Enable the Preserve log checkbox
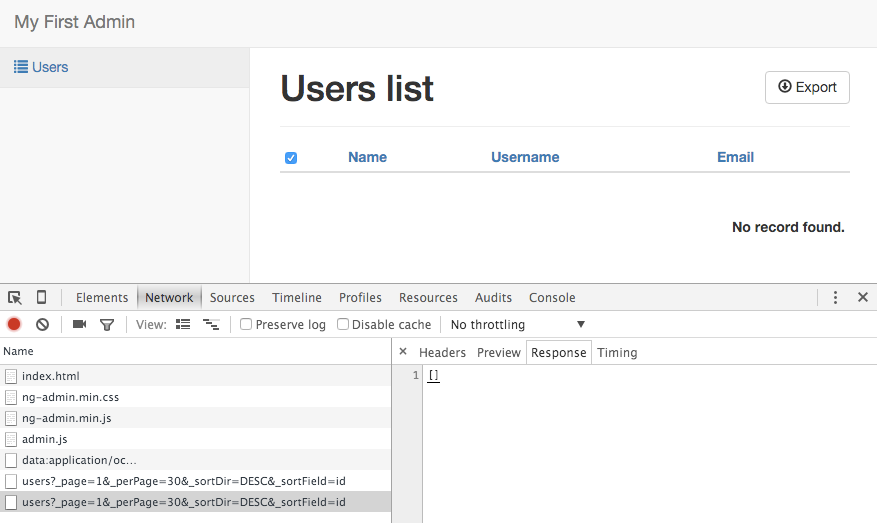877x523 pixels. (246, 324)
